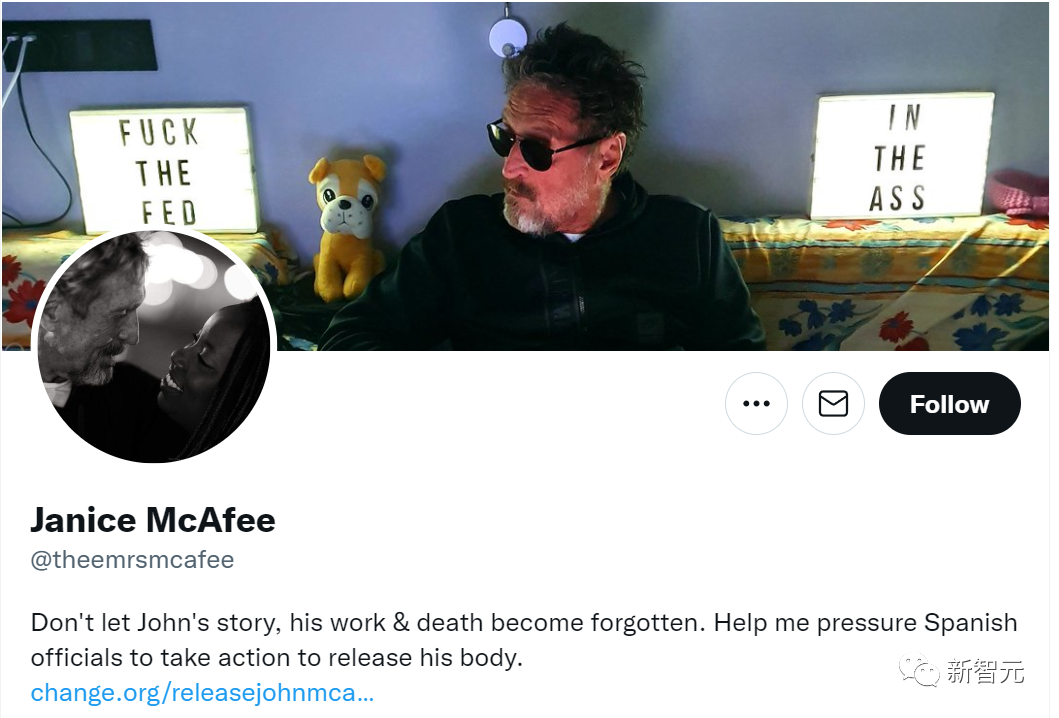Click the yellow plush dog toy

[x=347, y=228]
